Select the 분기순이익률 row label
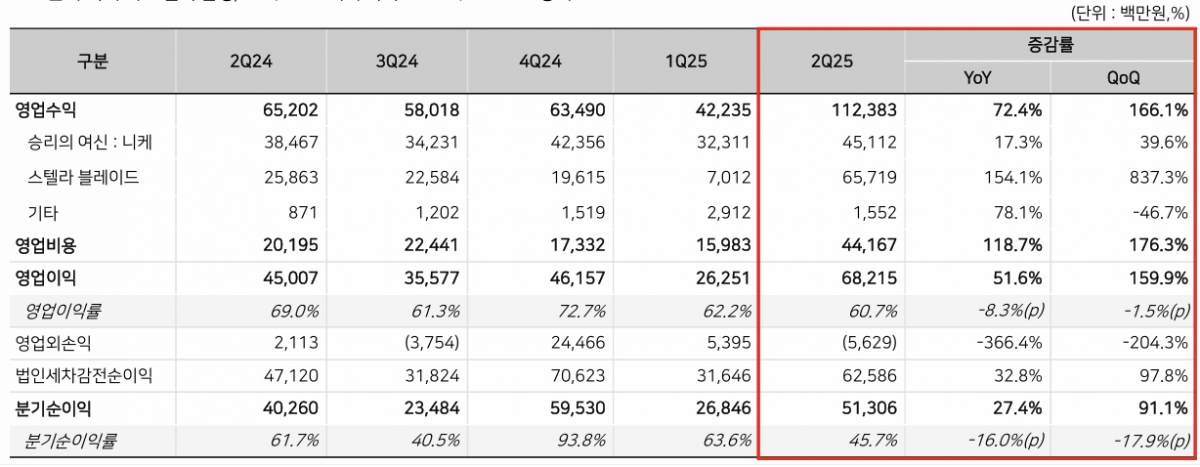1200x467 pixels. [70, 441]
